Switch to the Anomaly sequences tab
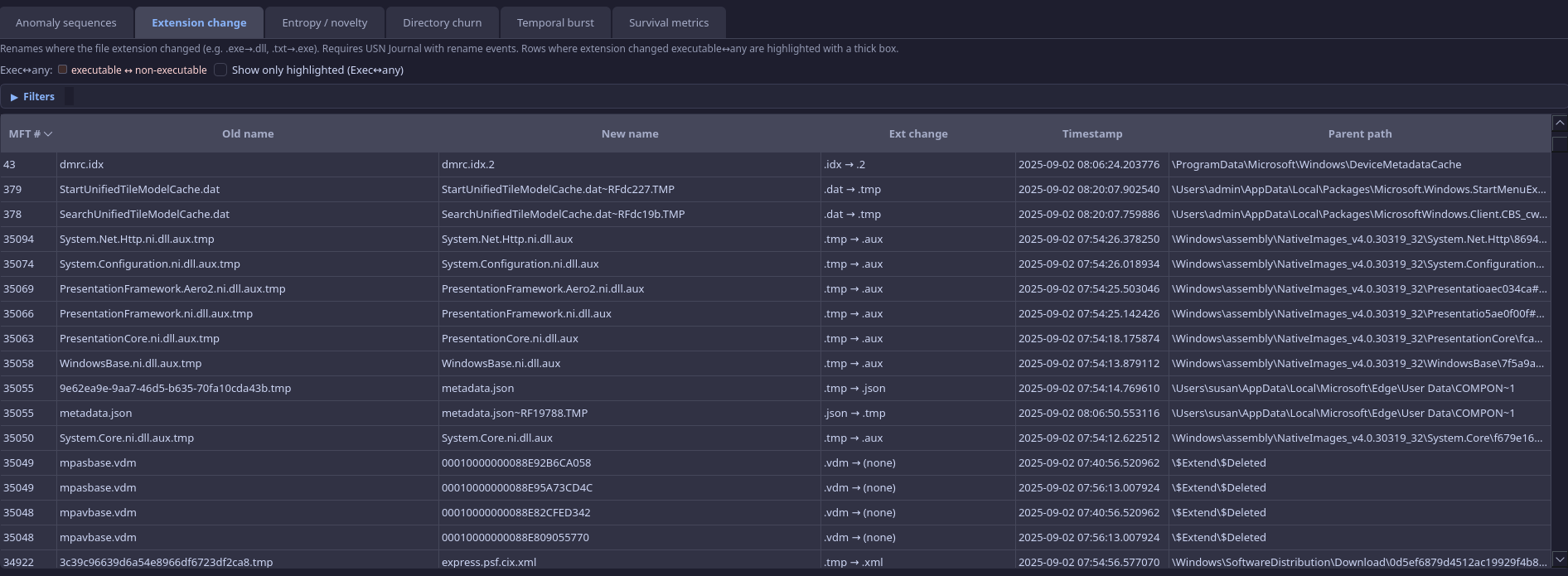This screenshot has height=576, width=1568. coord(66,23)
